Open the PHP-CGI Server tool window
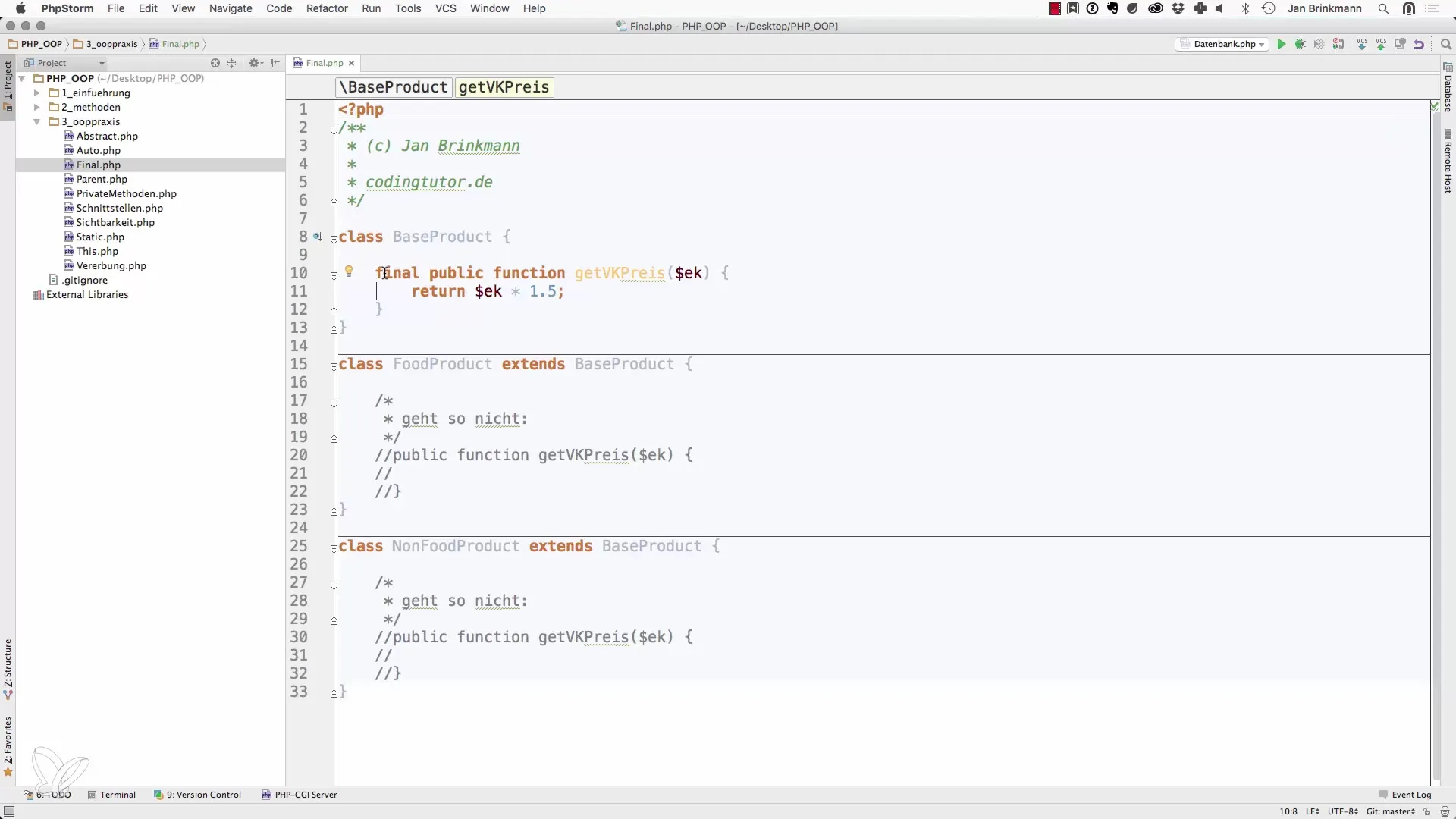This screenshot has height=819, width=1456. click(x=299, y=795)
